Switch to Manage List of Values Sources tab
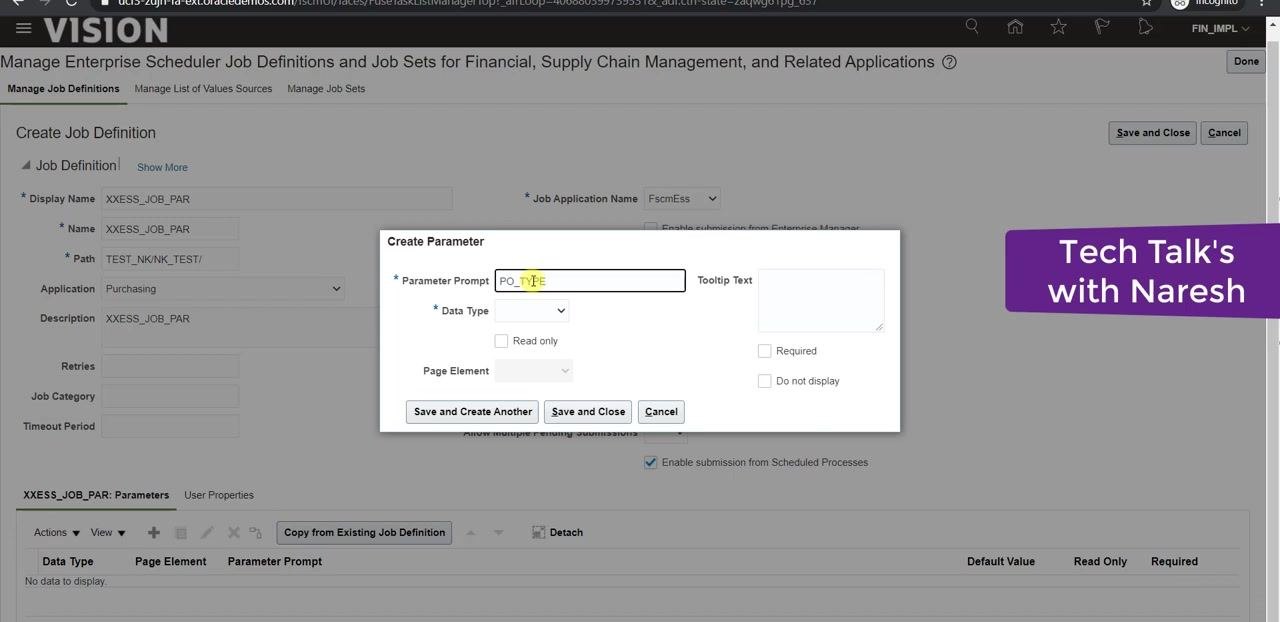 click(203, 89)
